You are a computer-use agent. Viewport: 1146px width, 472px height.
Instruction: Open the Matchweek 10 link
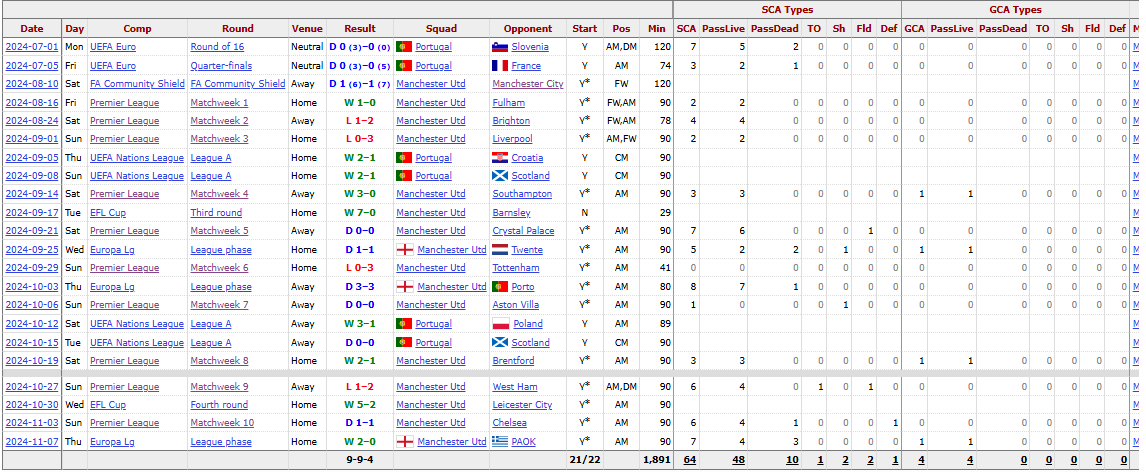222,422
